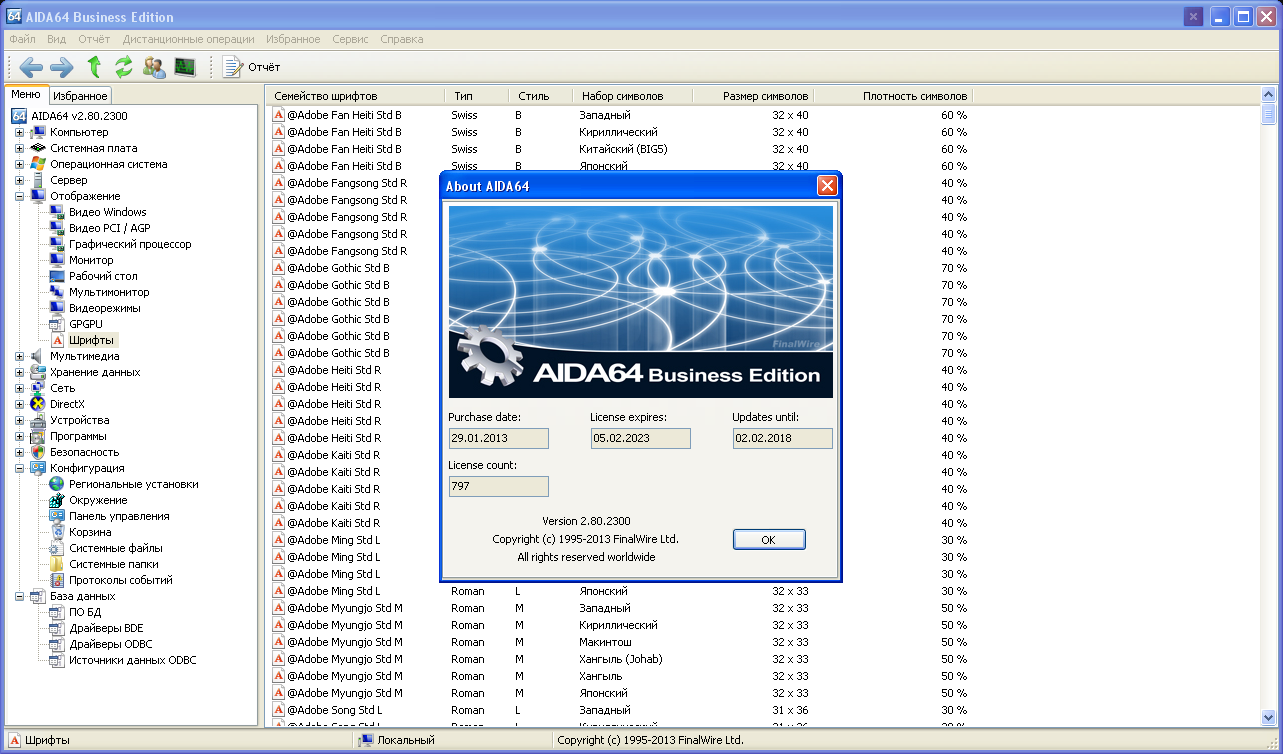Open Драйверы BDE tree item
Screen dimensions: 1283x754
click(106, 628)
